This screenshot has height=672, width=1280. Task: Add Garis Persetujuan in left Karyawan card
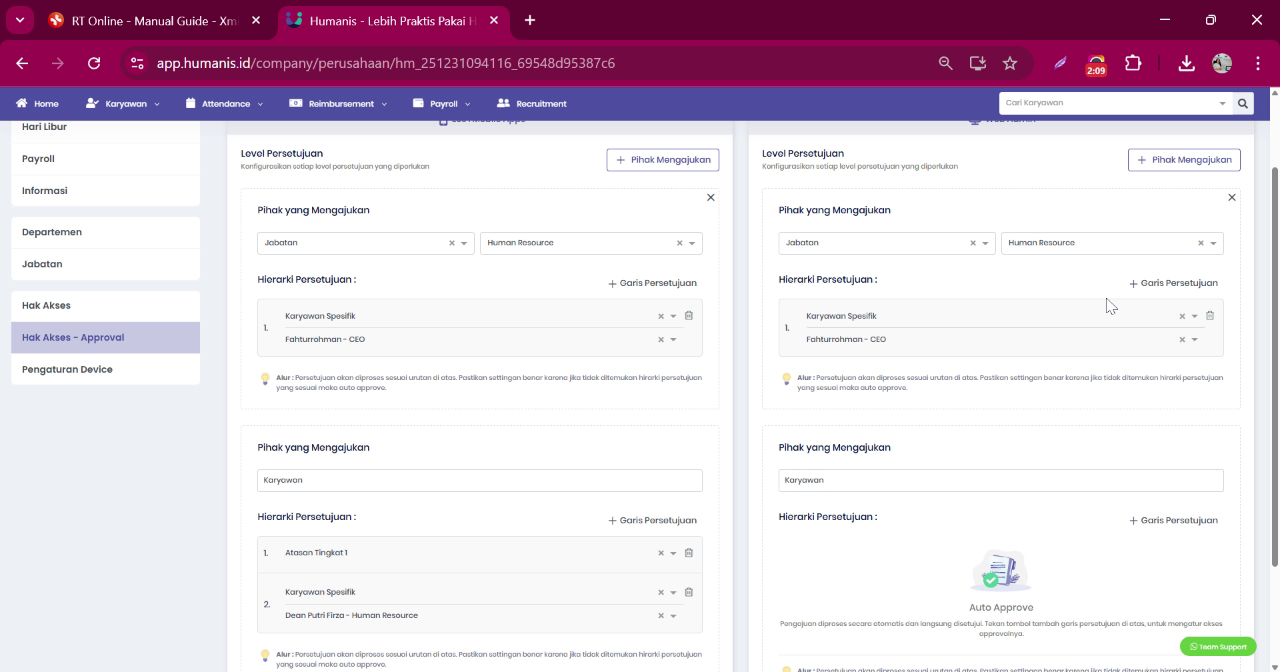652,520
